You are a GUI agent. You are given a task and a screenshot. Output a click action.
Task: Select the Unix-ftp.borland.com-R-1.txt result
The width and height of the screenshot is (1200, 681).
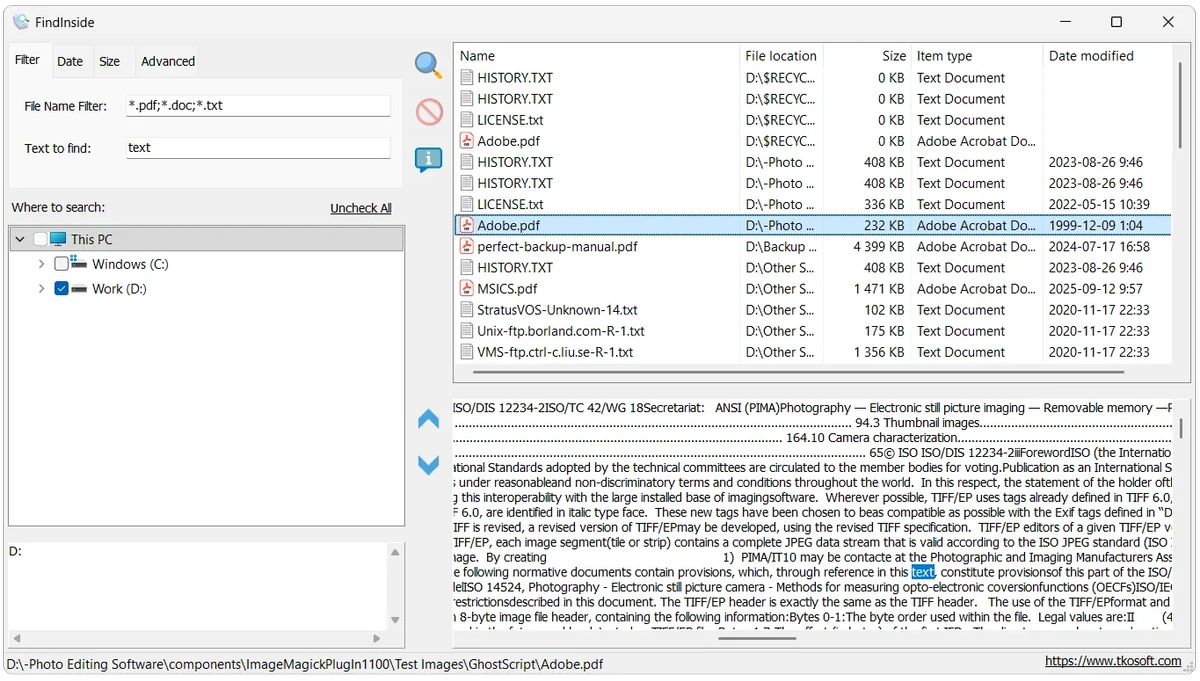coord(815,331)
